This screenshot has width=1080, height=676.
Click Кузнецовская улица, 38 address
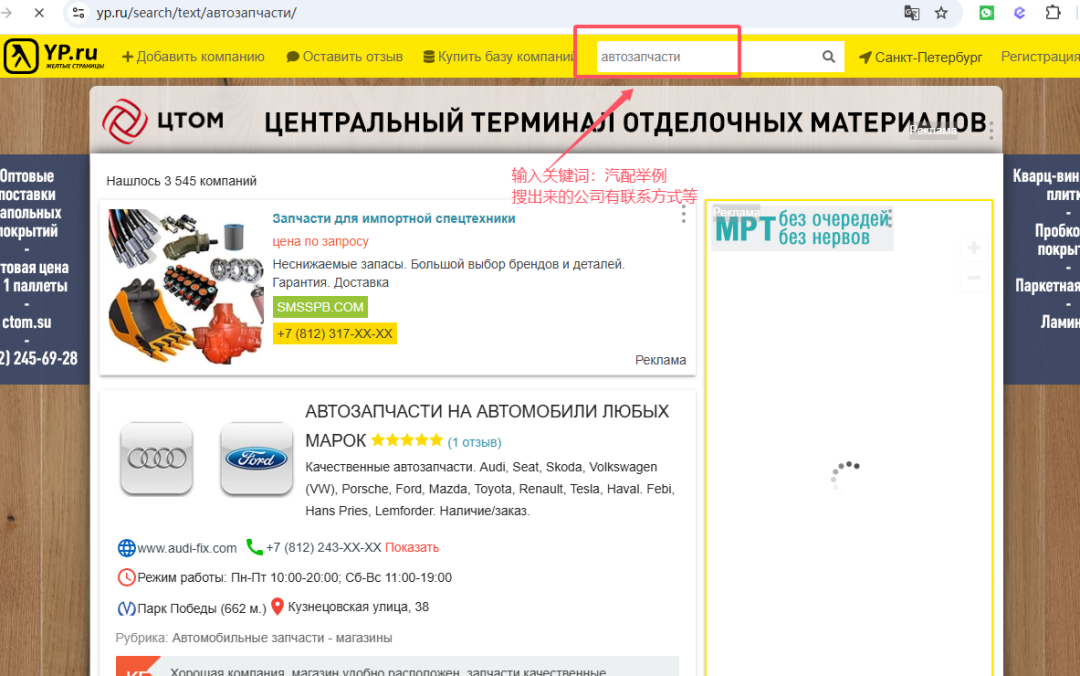coord(358,607)
